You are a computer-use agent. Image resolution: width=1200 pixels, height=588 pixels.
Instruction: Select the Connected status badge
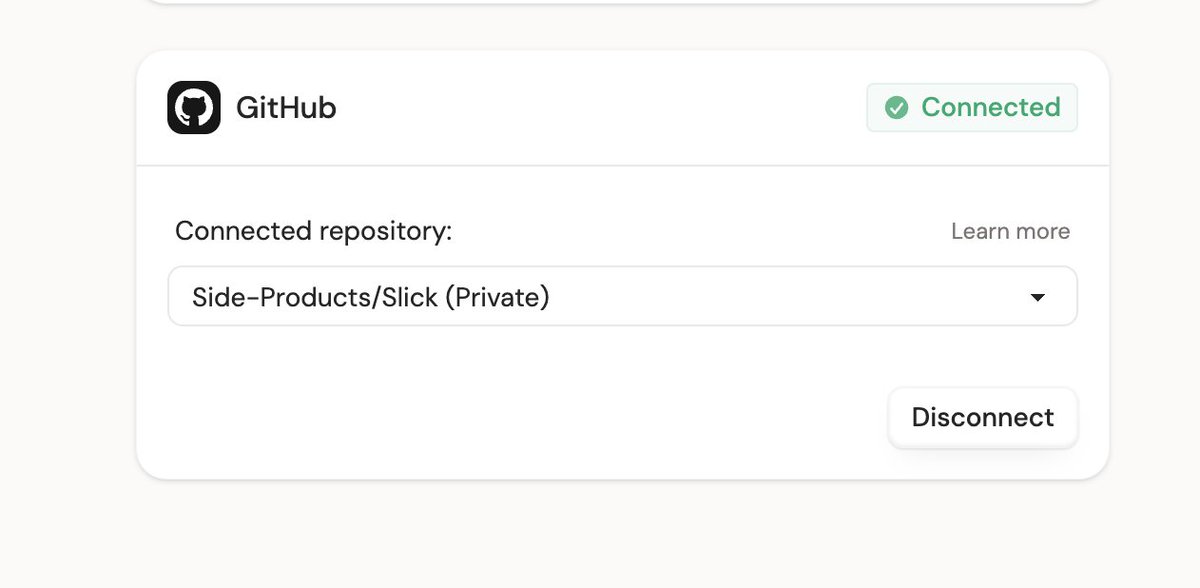pyautogui.click(x=972, y=107)
